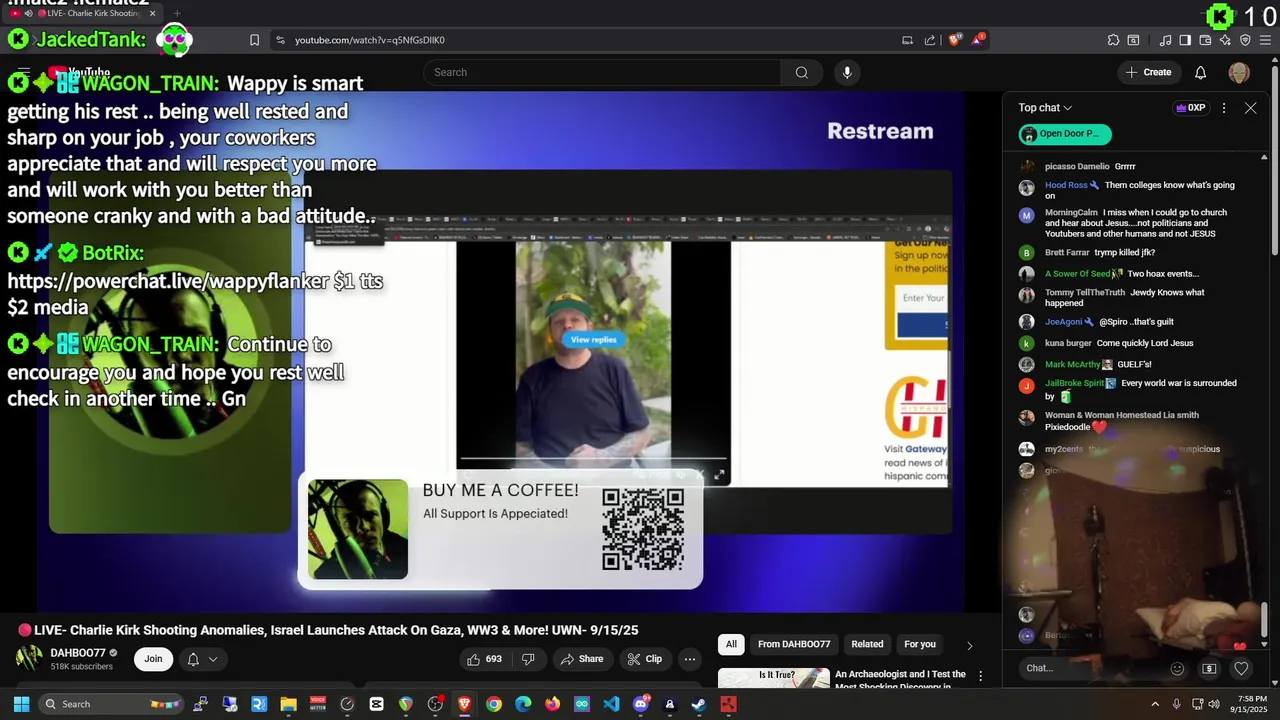Bookmark this page via the address bar icon
The height and width of the screenshot is (720, 1280).
pyautogui.click(x=254, y=40)
